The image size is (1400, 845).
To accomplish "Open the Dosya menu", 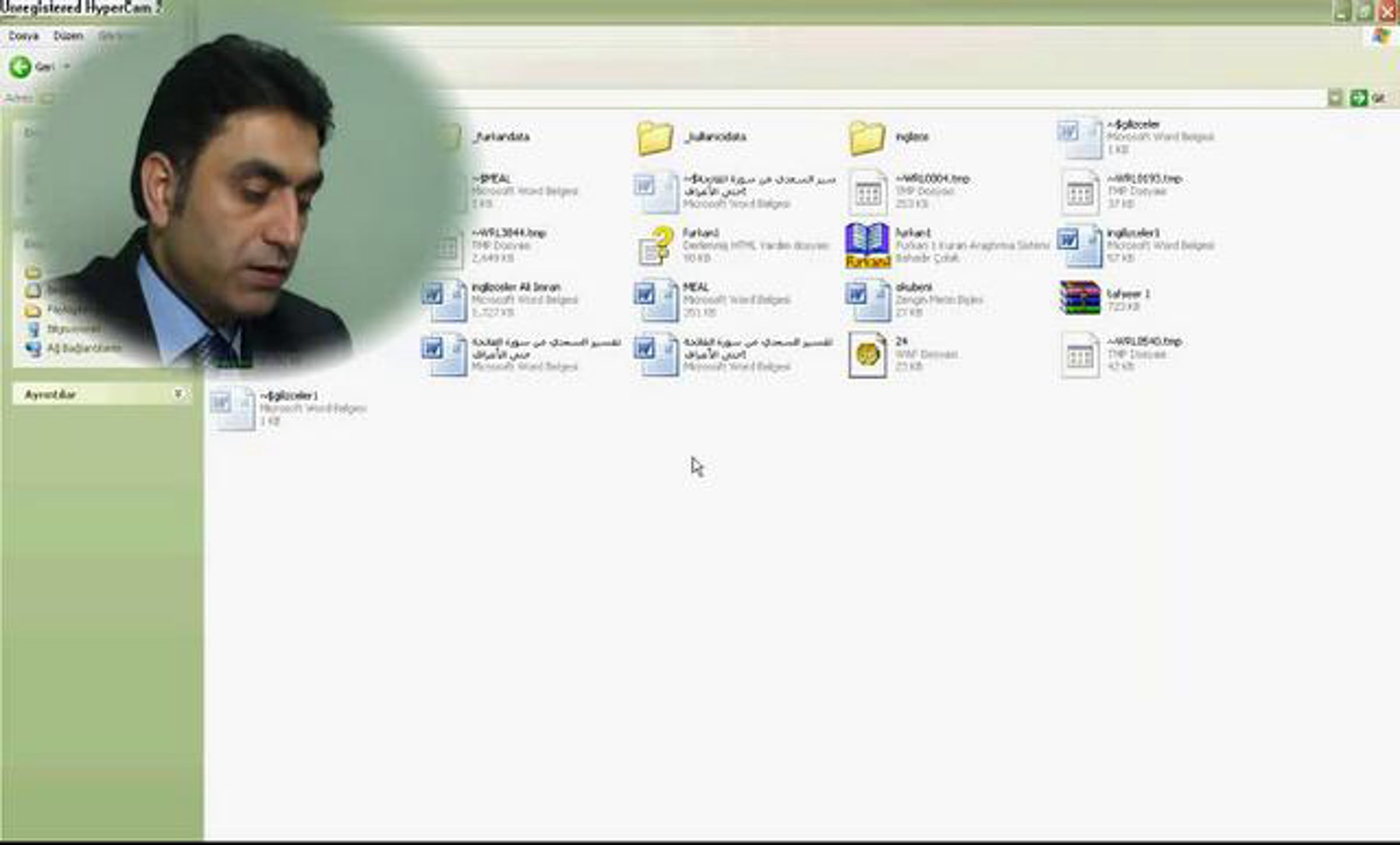I will coord(23,36).
